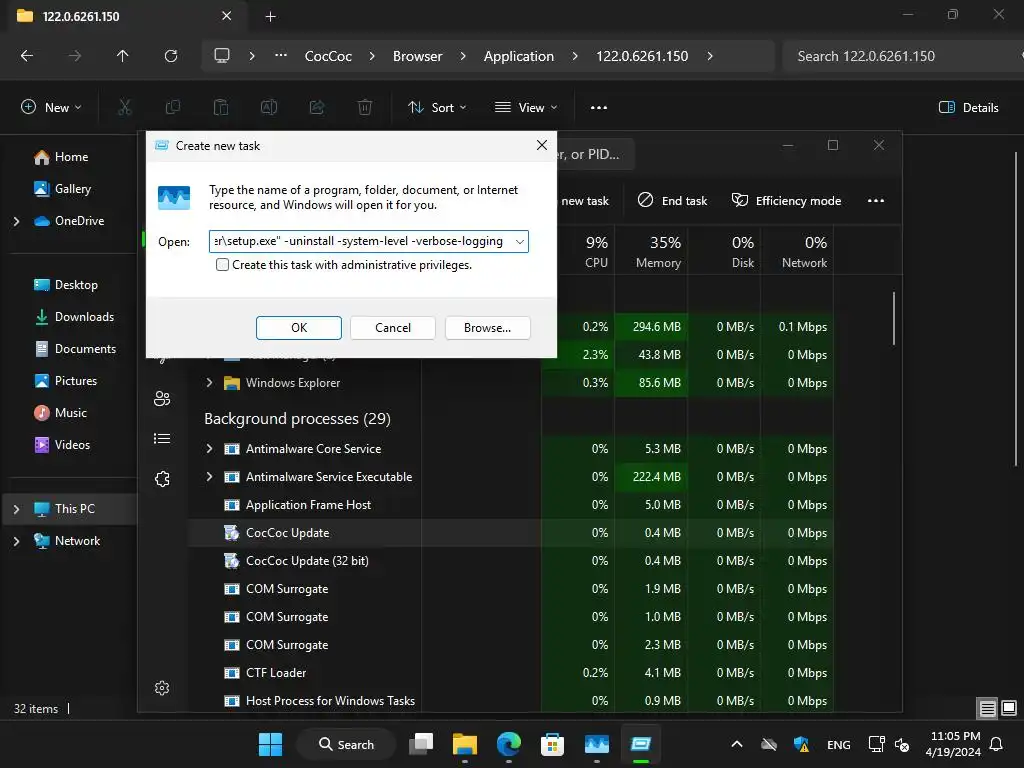
Task: Open Task Manager Details page icon
Action: tap(162, 439)
